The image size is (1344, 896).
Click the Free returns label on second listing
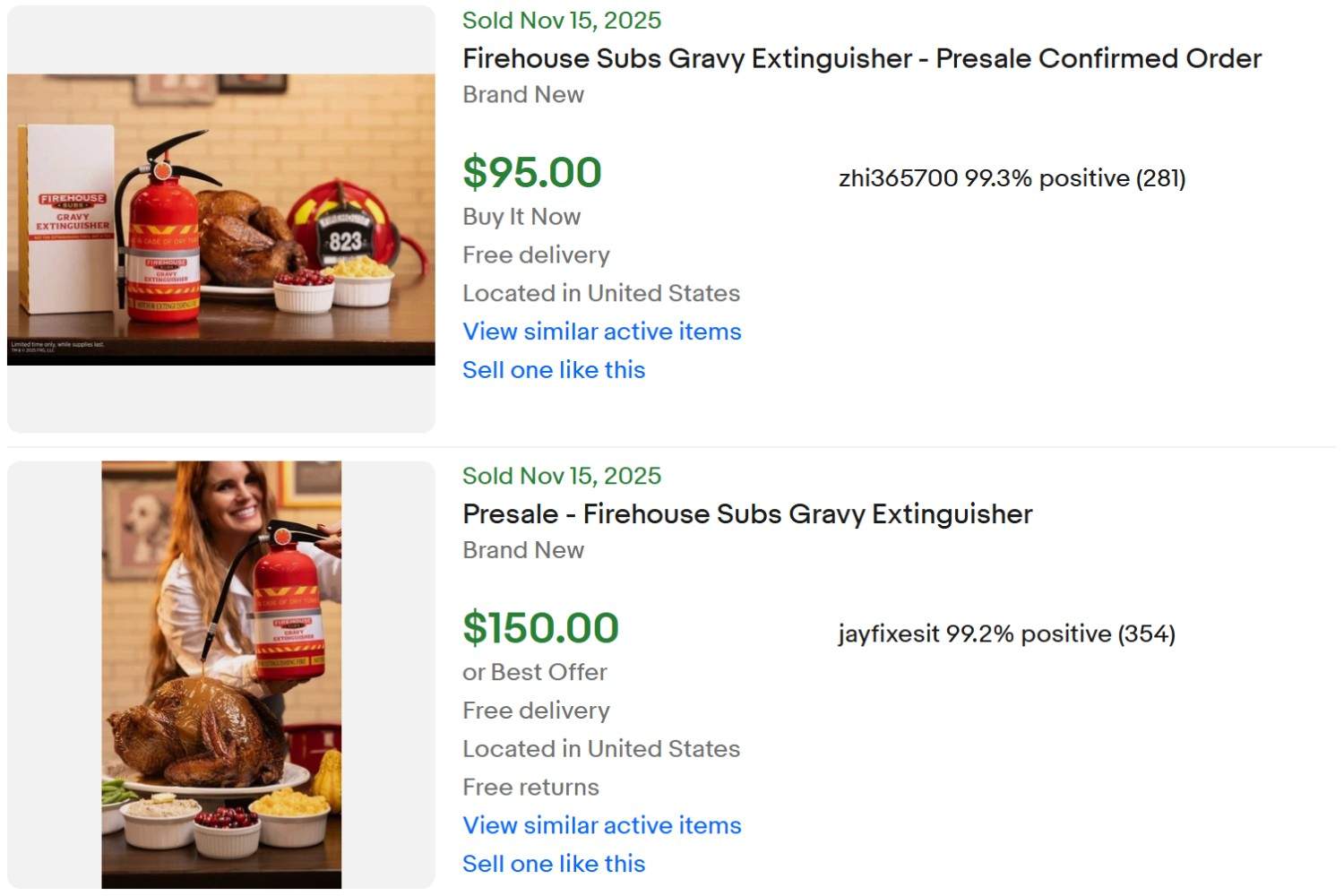tap(530, 787)
